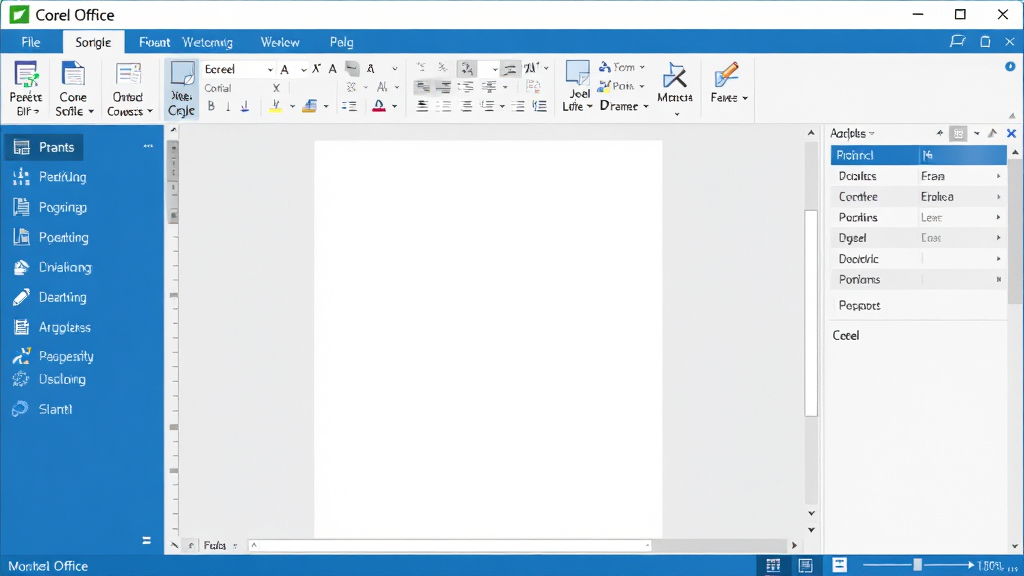Select Argglerss in the sidebar

[x=52, y=327]
